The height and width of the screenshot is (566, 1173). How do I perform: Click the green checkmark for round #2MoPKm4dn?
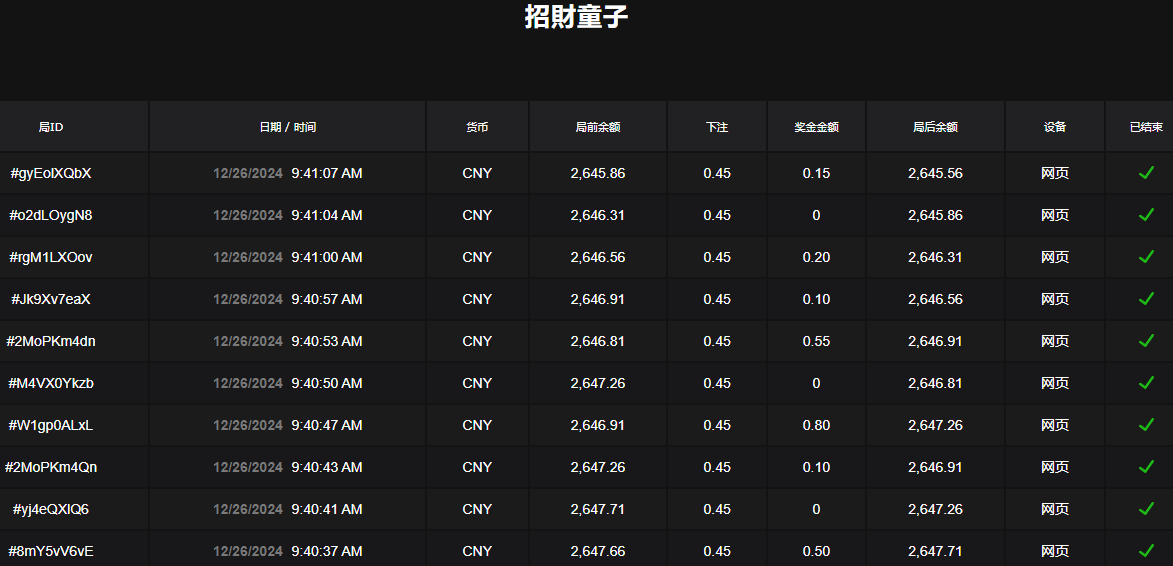point(1146,341)
